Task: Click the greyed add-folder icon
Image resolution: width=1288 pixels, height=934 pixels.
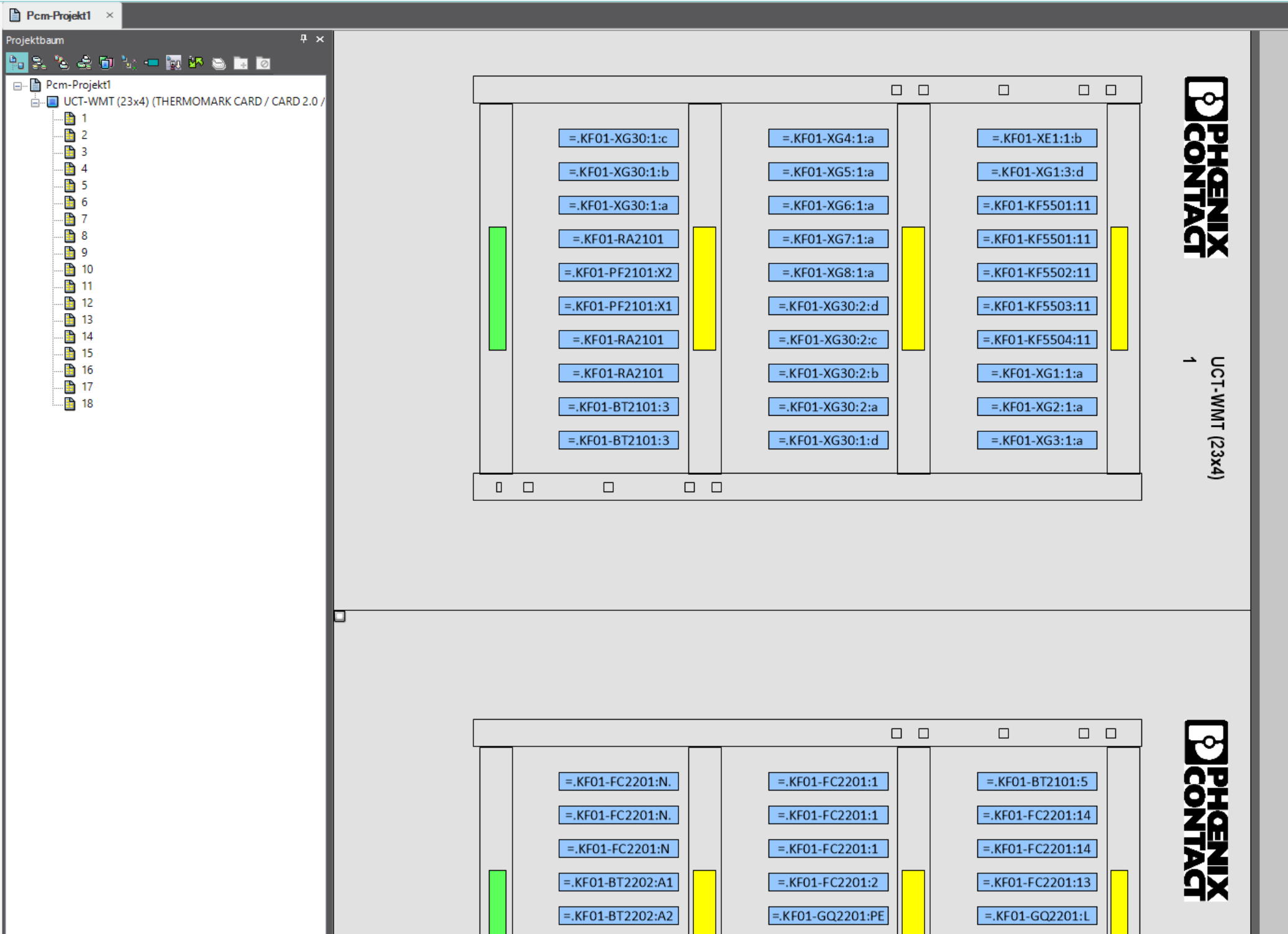Action: coord(240,63)
